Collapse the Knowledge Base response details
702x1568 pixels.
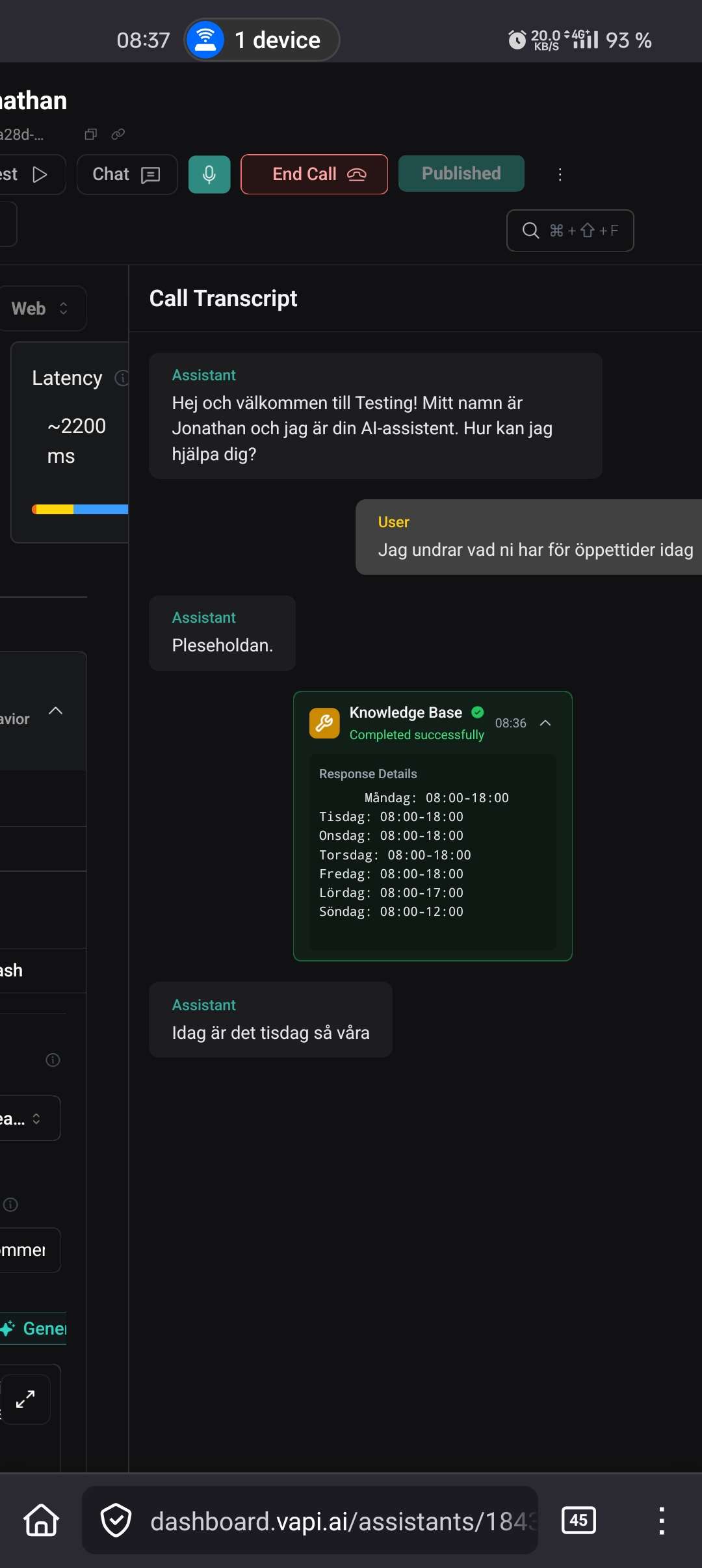click(545, 723)
